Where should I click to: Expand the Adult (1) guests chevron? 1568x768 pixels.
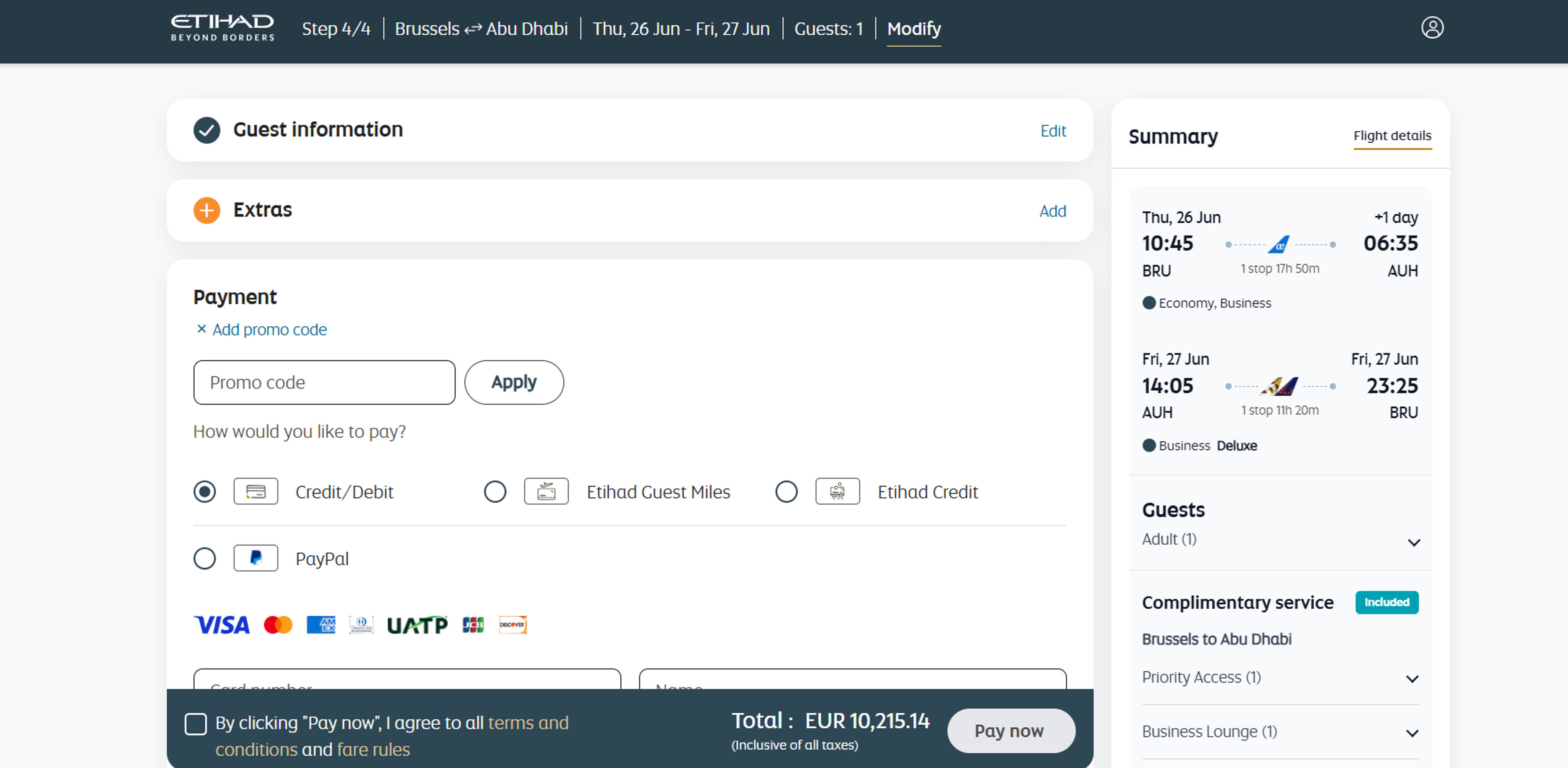[x=1413, y=542]
